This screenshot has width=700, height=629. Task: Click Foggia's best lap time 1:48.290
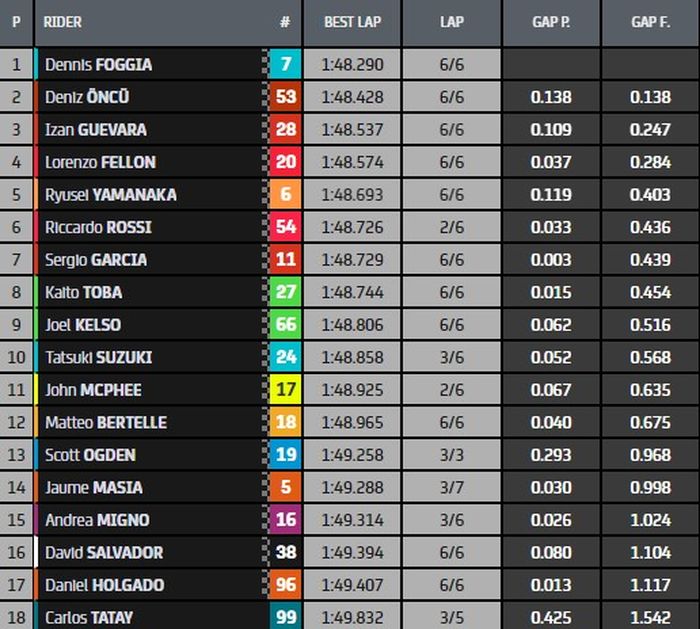click(352, 65)
